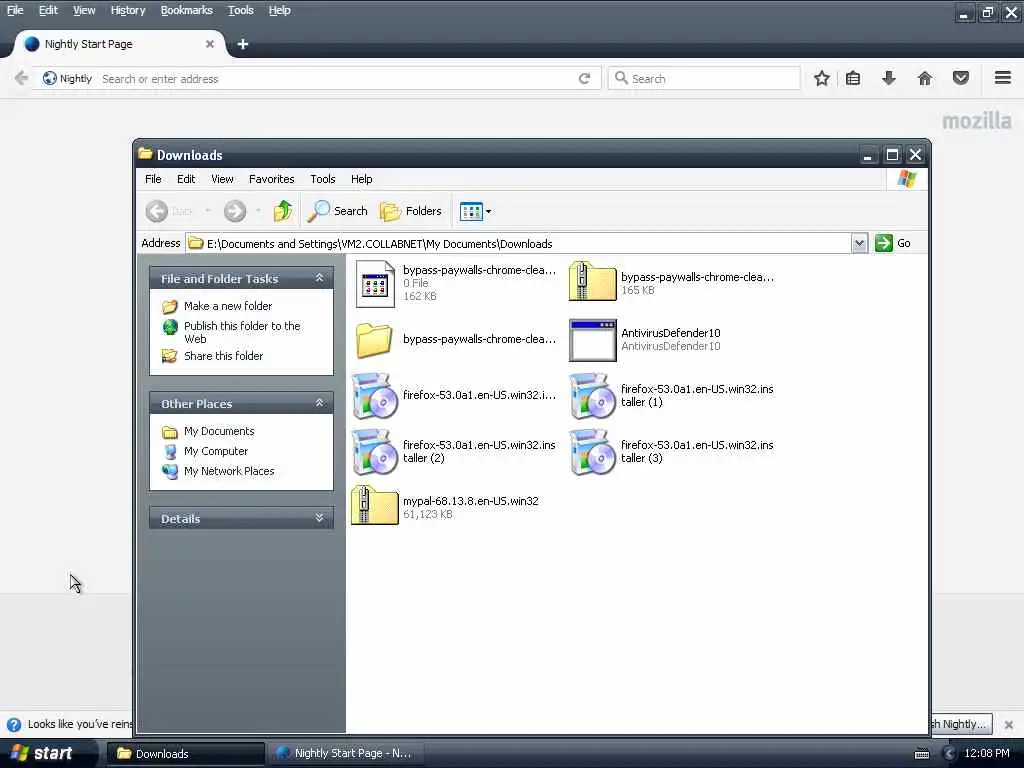The width and height of the screenshot is (1024, 768).
Task: Show bookmarks list icon in Nightly
Action: [x=853, y=78]
